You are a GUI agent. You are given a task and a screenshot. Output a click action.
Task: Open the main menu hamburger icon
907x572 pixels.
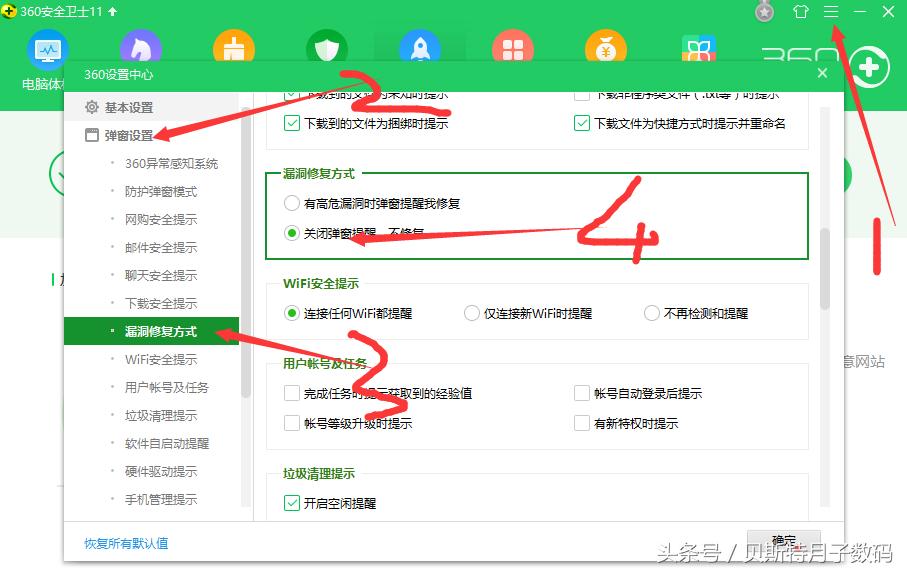pyautogui.click(x=831, y=12)
